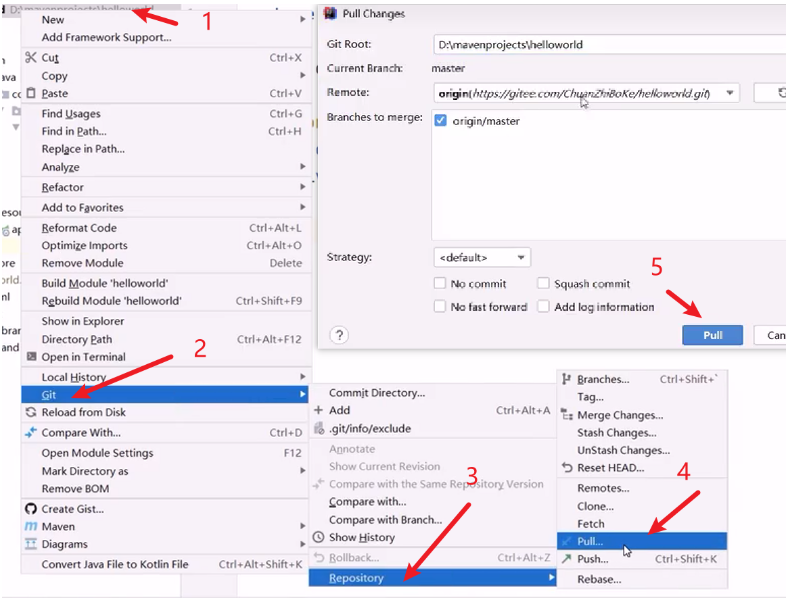Click the Push green arrow icon
804x598 pixels.
pyautogui.click(x=567, y=559)
